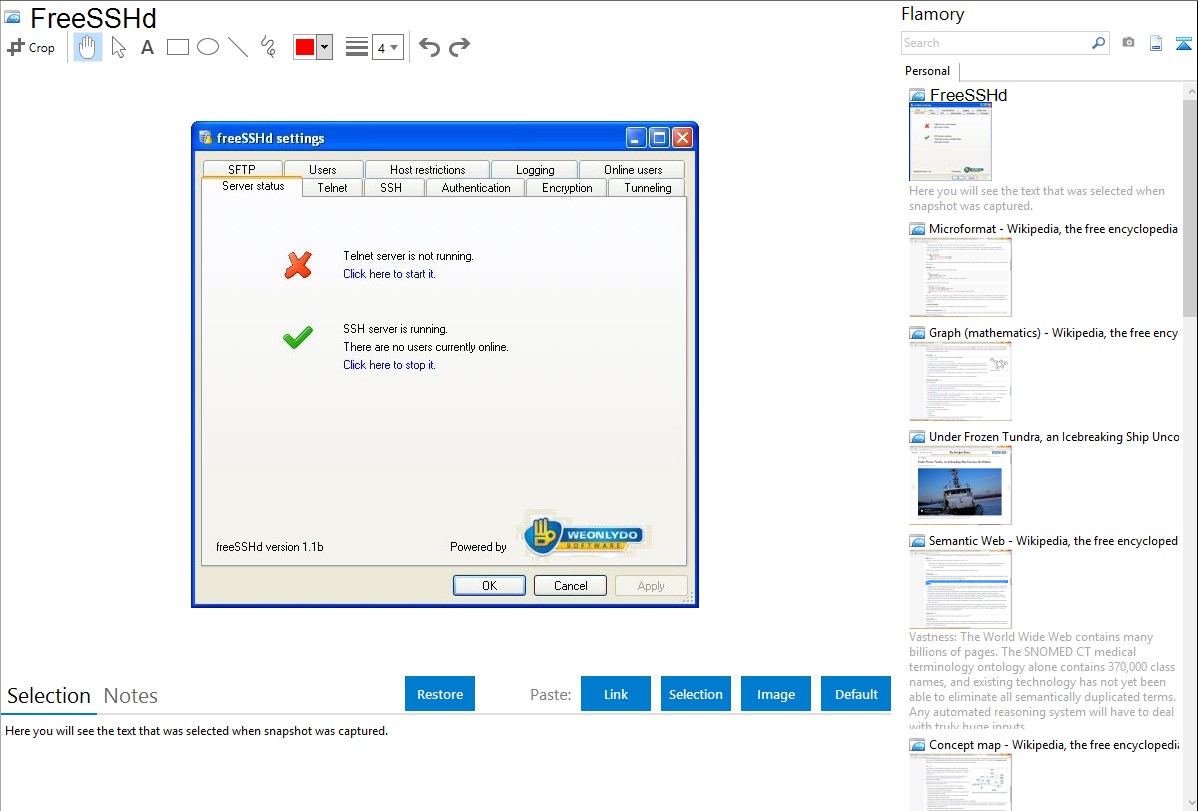Image resolution: width=1198 pixels, height=811 pixels.
Task: Click the Under Frozen Tundra title
Action: (1054, 437)
